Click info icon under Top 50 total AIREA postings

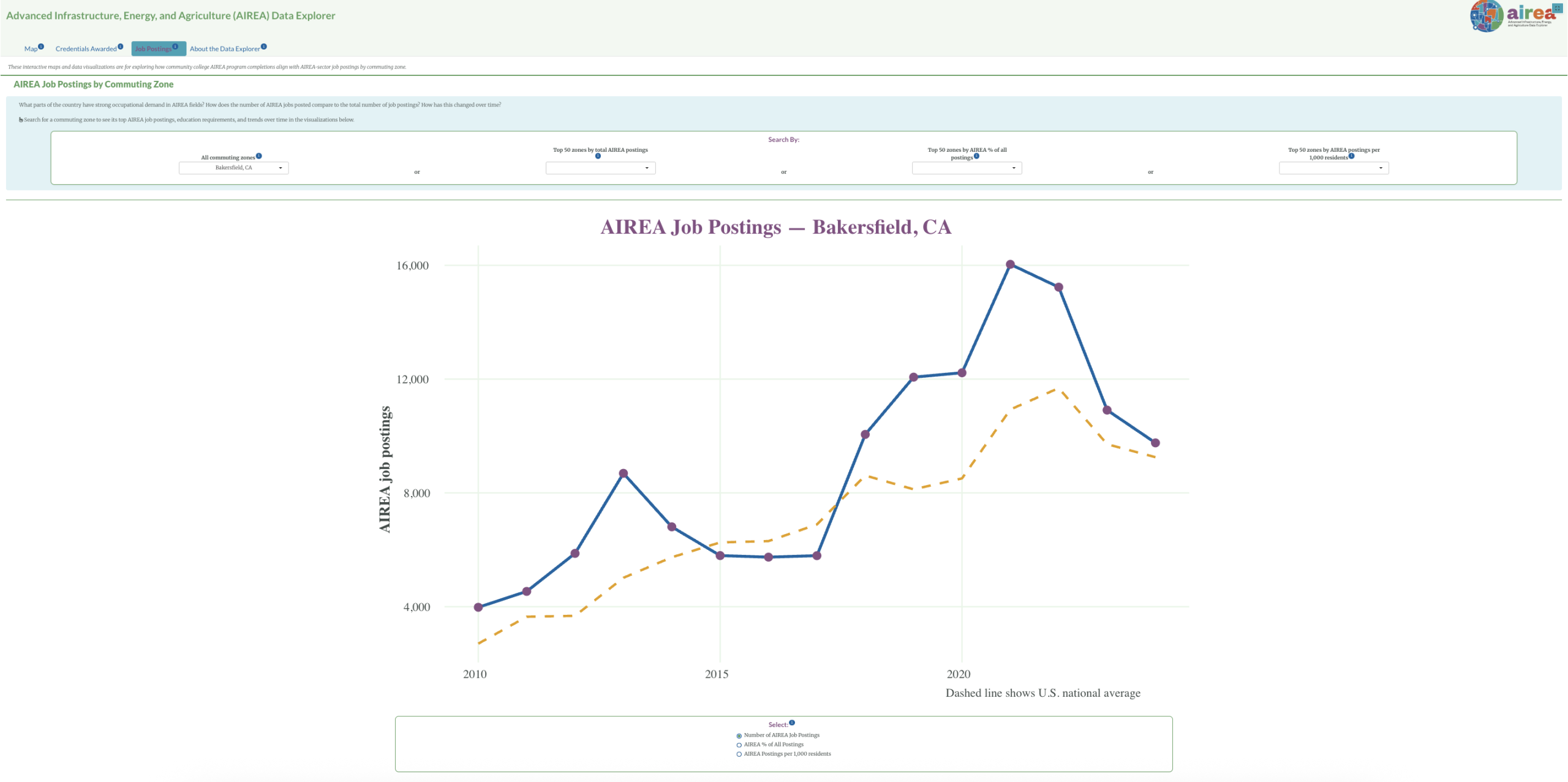[598, 156]
